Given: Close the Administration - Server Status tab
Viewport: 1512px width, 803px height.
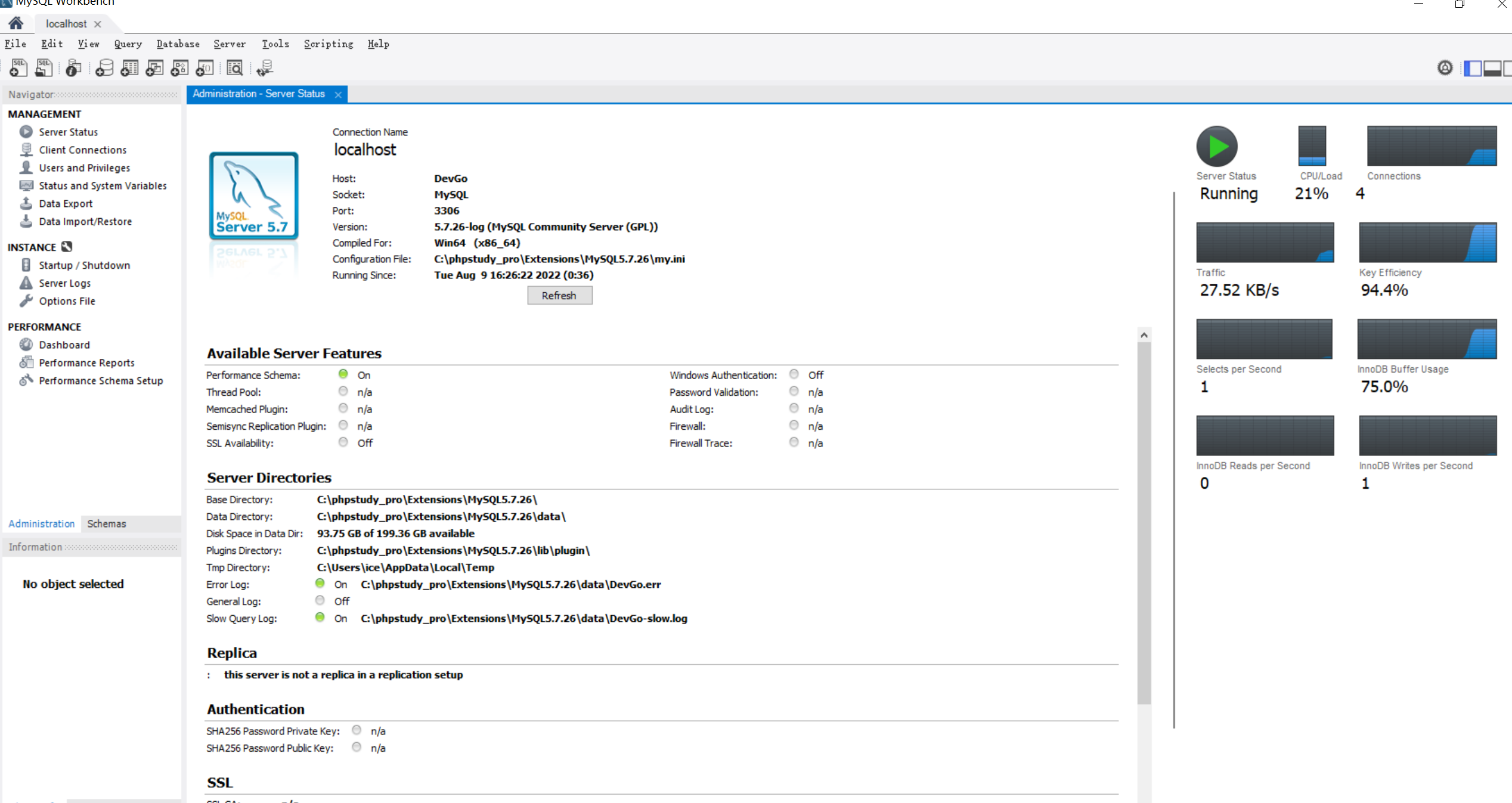Looking at the screenshot, I should point(338,95).
